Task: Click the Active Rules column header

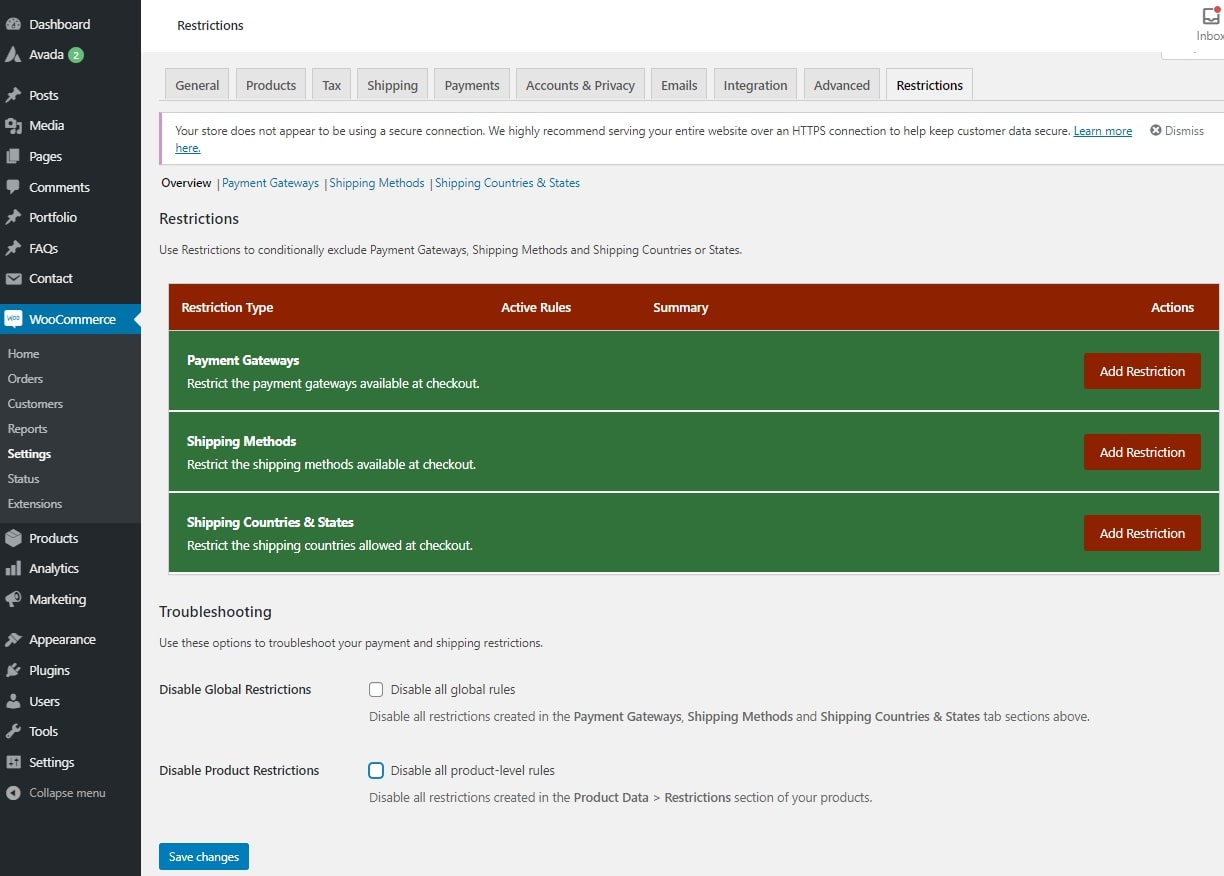Action: [536, 308]
